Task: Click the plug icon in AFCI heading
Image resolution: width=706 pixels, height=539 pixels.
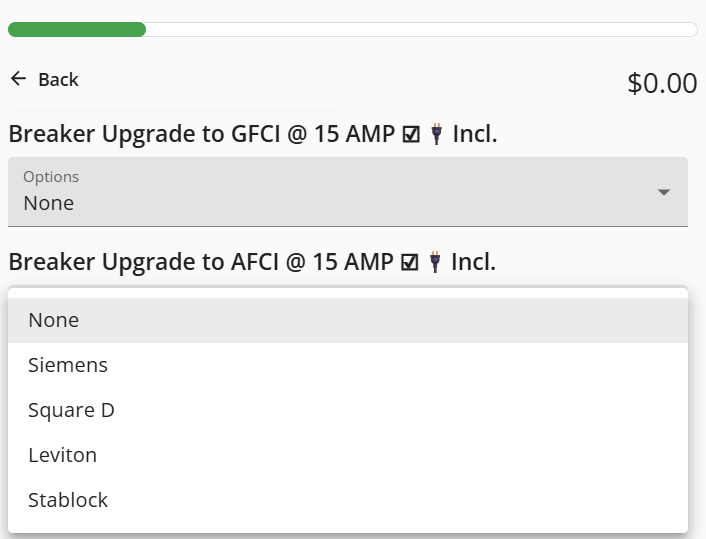Action: tap(434, 262)
